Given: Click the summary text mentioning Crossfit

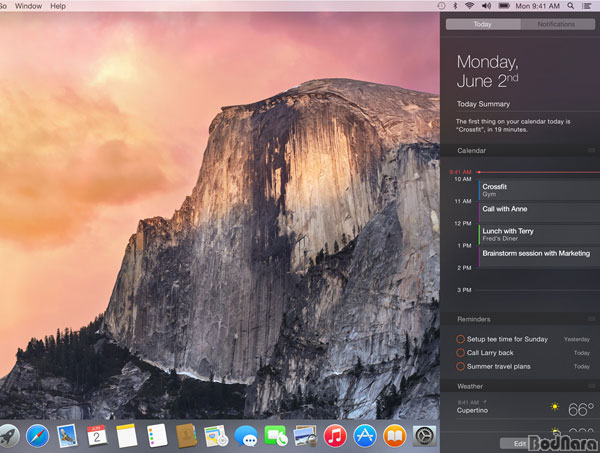Looking at the screenshot, I should tap(513, 125).
